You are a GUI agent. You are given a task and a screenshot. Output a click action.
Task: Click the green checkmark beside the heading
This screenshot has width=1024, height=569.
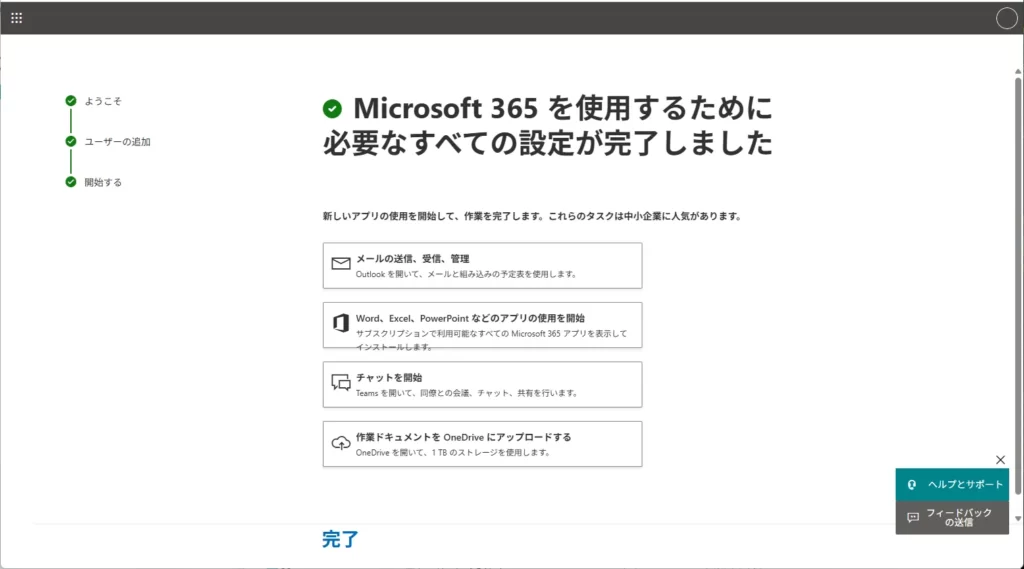pyautogui.click(x=332, y=108)
